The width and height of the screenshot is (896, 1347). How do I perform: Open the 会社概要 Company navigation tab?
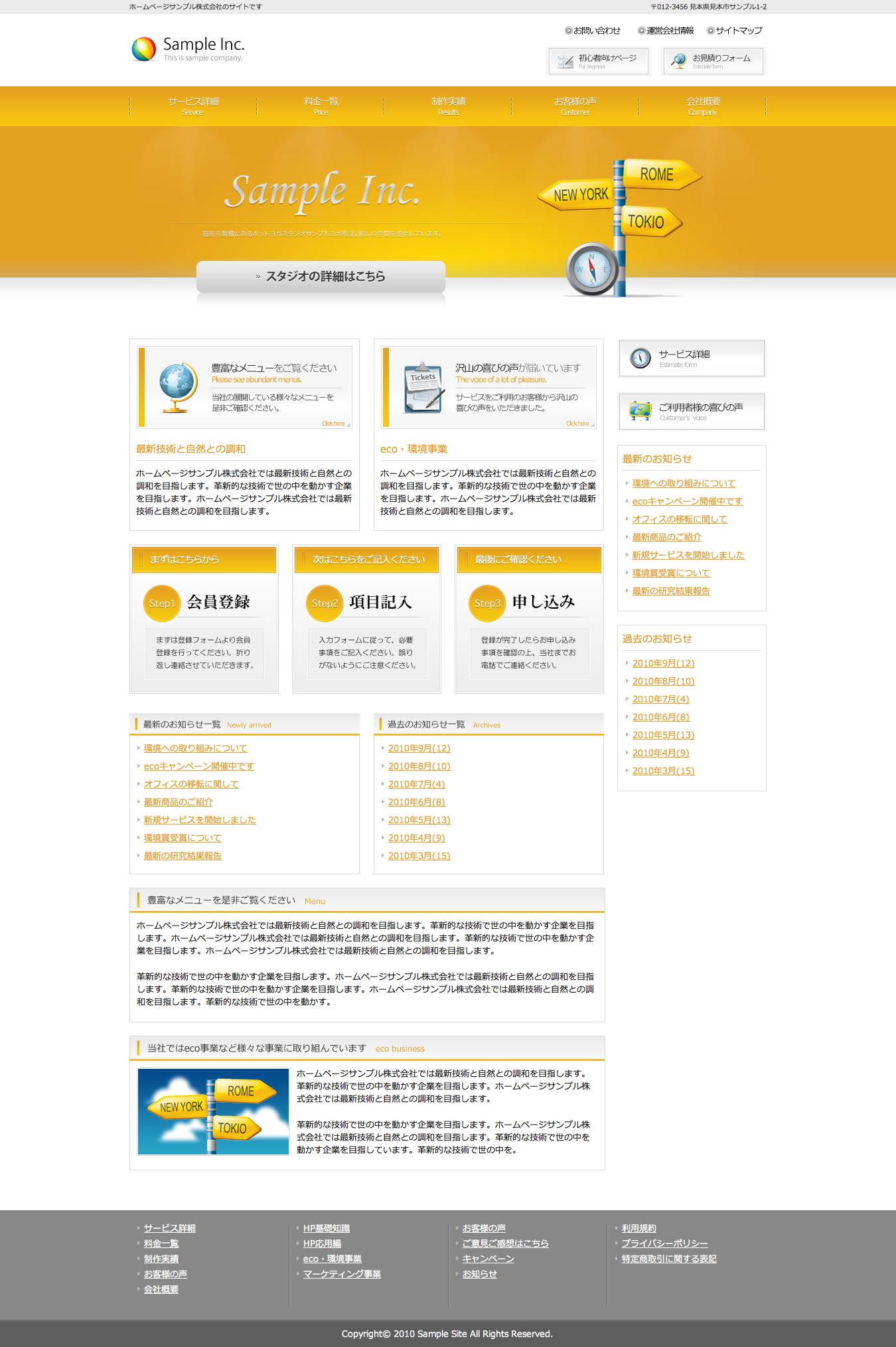click(702, 106)
